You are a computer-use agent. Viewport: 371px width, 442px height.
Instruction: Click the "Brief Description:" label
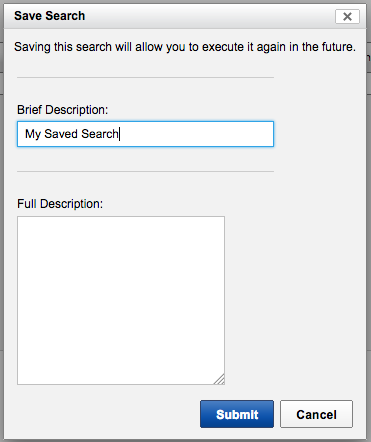click(x=63, y=110)
